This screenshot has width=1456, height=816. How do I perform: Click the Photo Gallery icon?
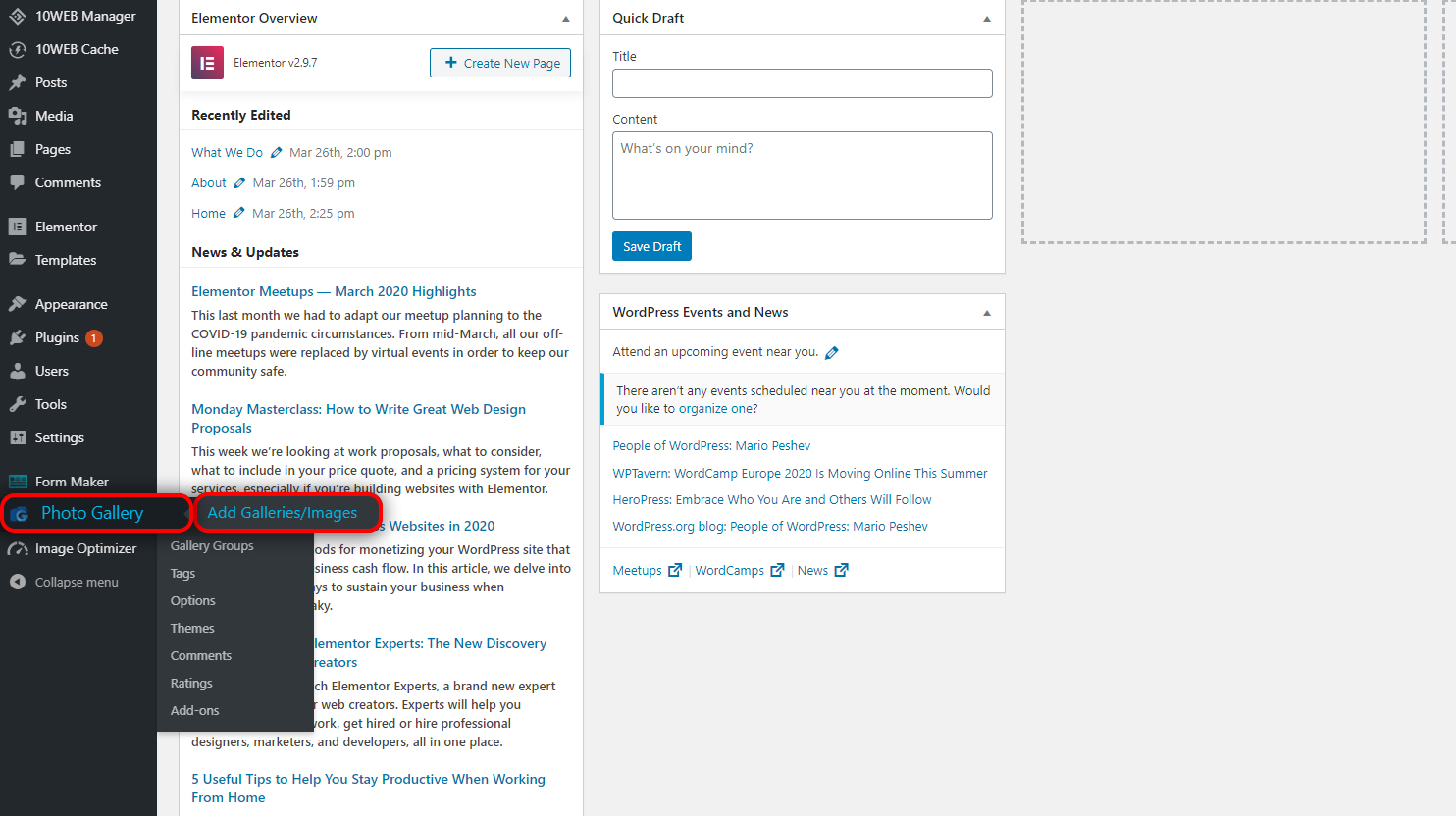tap(20, 514)
